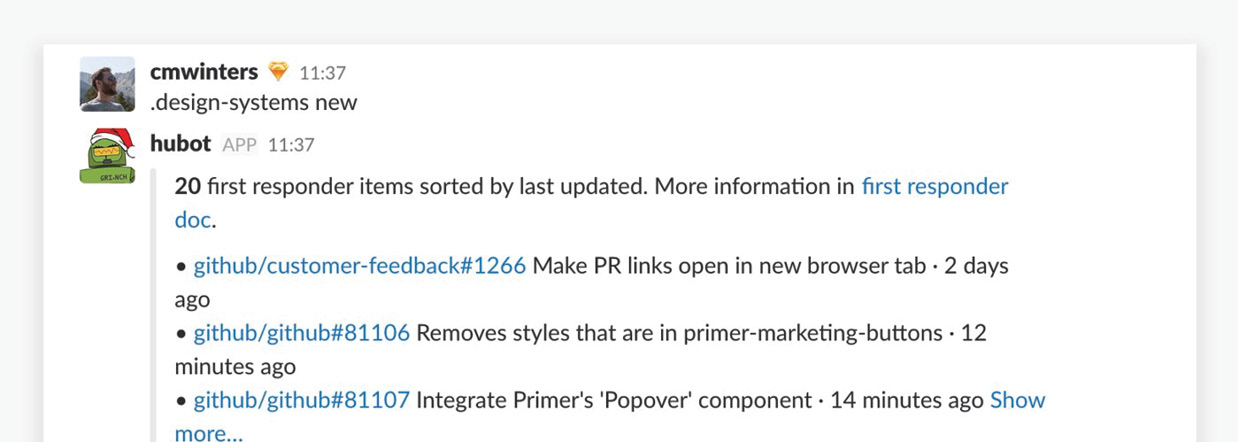Click the '20' bold item count
Image resolution: width=1238 pixels, height=442 pixels.
coord(188,186)
